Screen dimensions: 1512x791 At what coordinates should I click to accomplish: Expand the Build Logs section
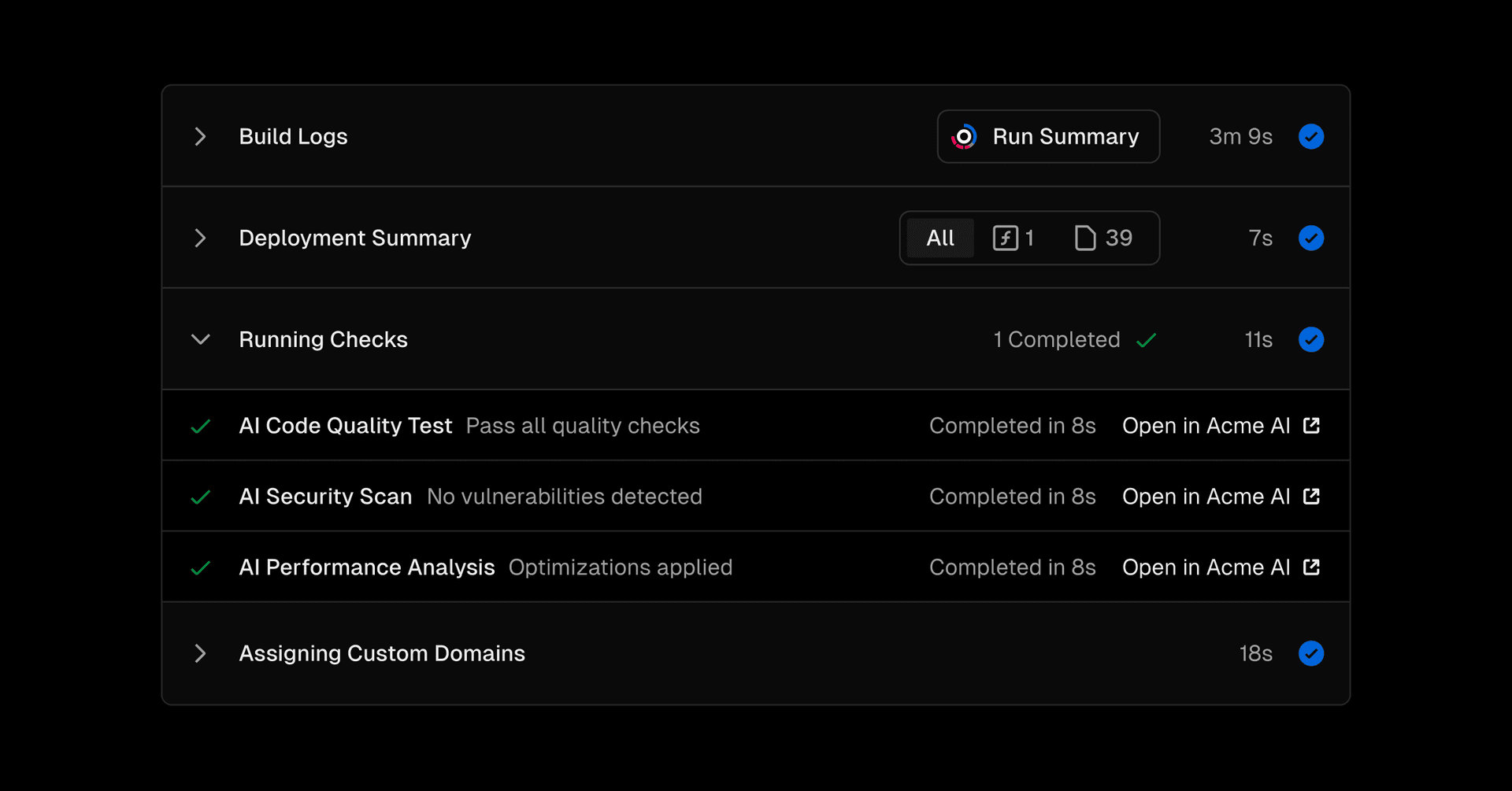201,137
